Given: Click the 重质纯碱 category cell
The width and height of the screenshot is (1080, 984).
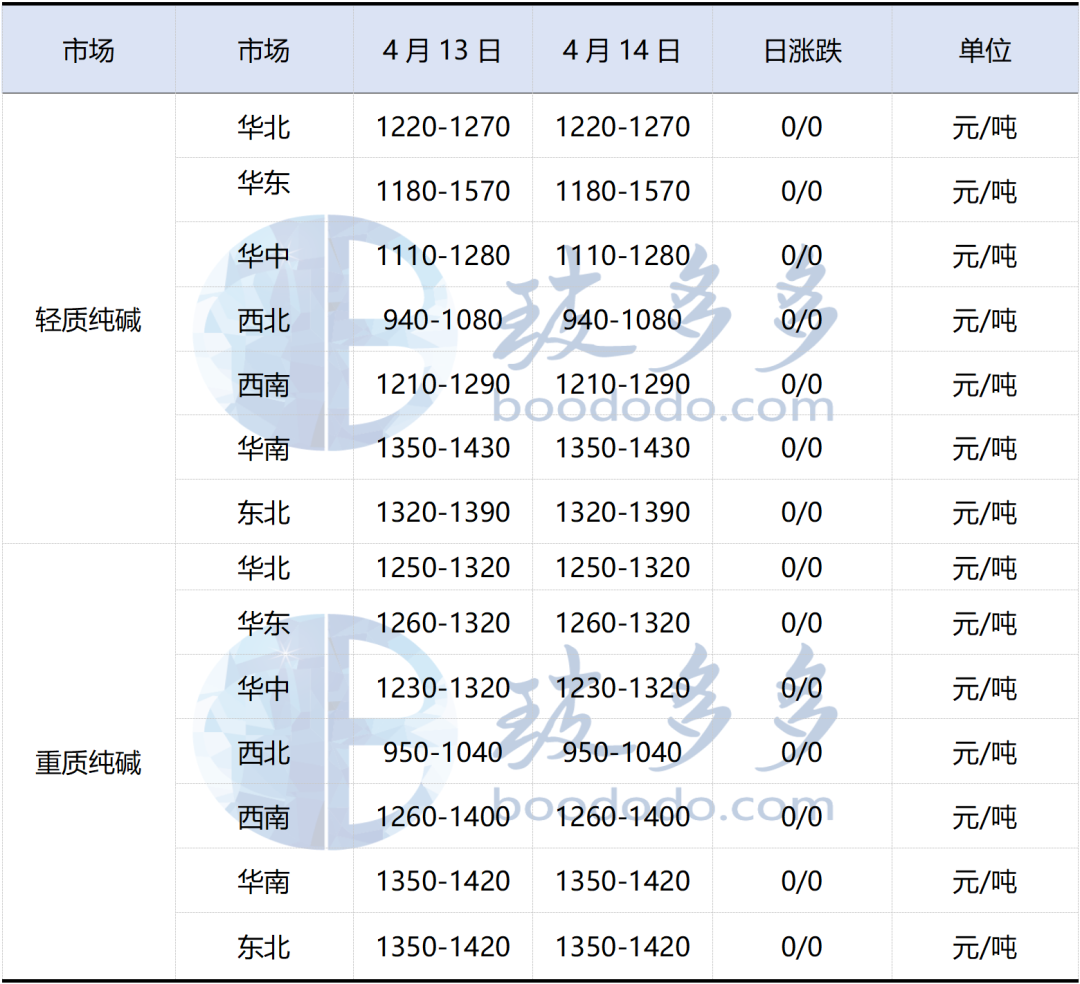Looking at the screenshot, I should 88,764.
